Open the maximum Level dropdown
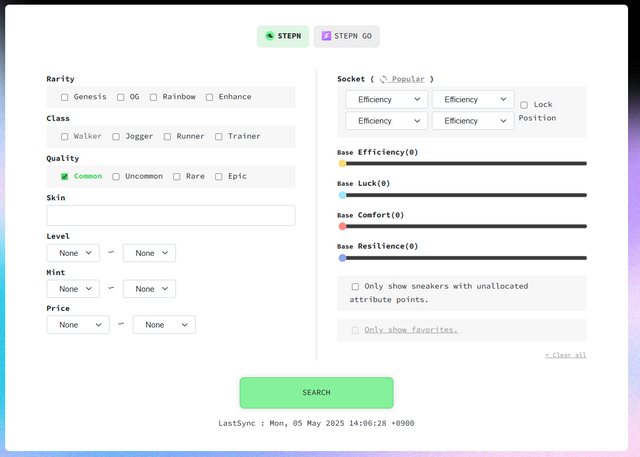The width and height of the screenshot is (640, 457). coord(149,253)
